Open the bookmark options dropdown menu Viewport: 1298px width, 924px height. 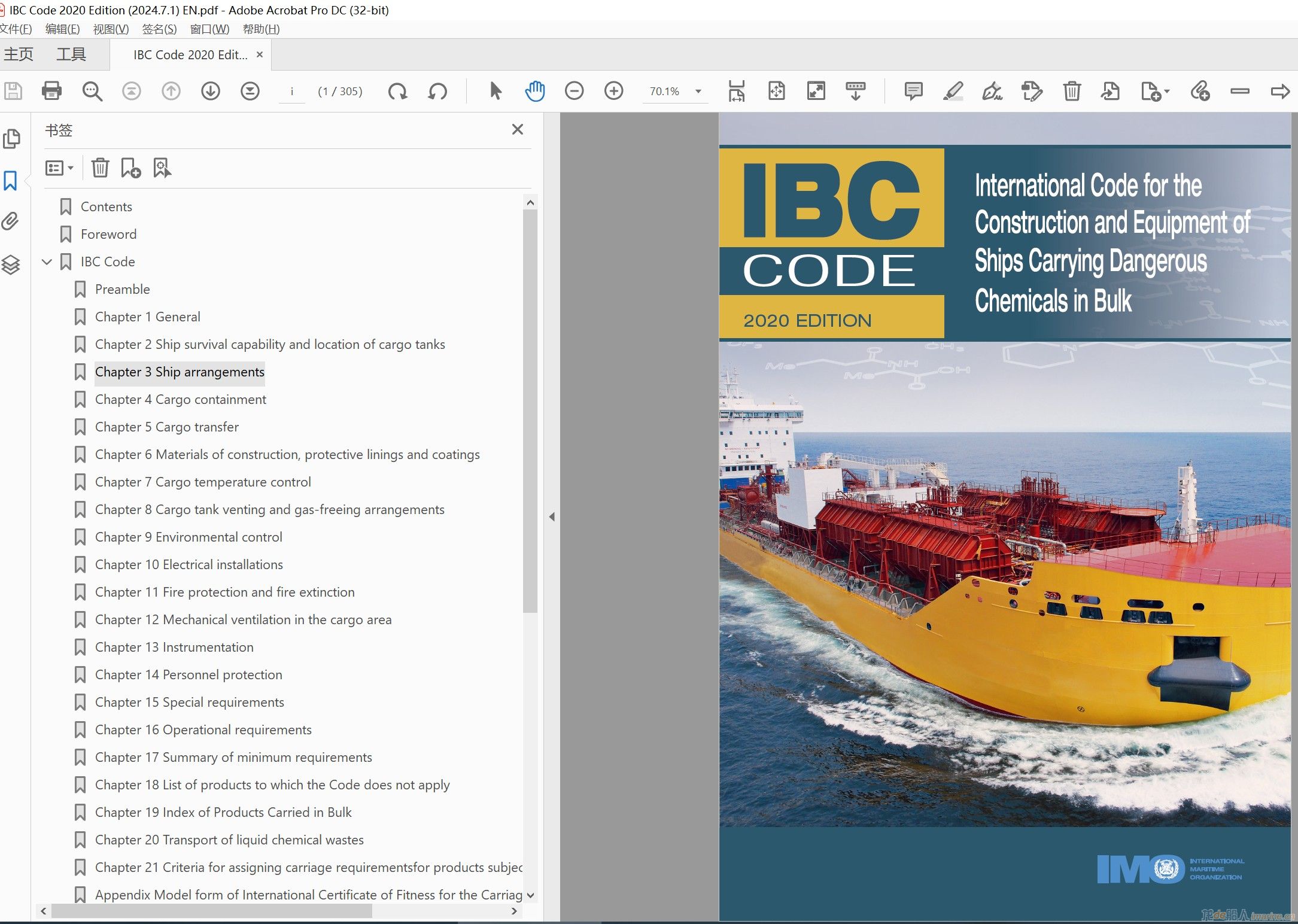pos(59,168)
